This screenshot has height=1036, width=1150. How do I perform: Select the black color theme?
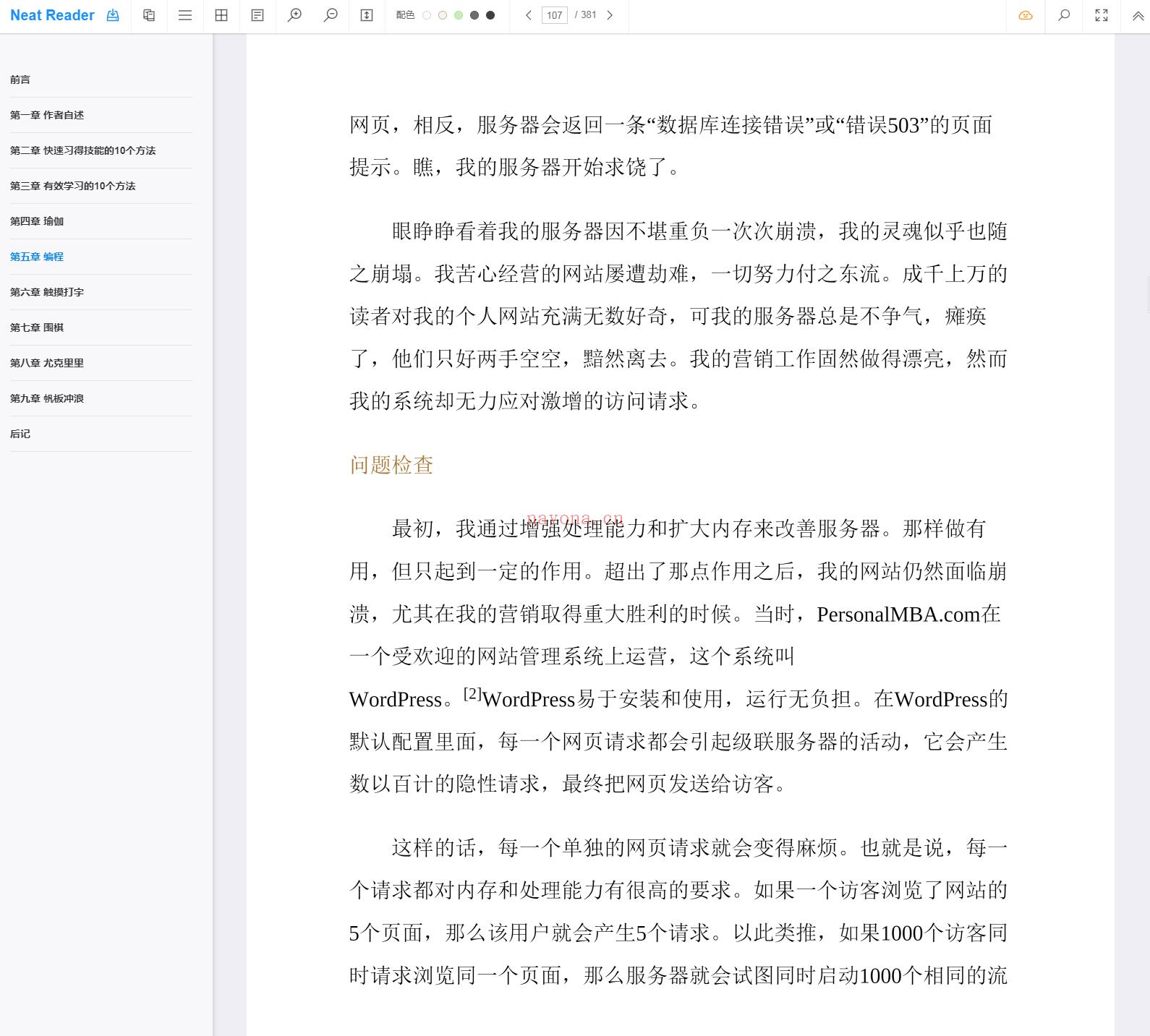490,15
